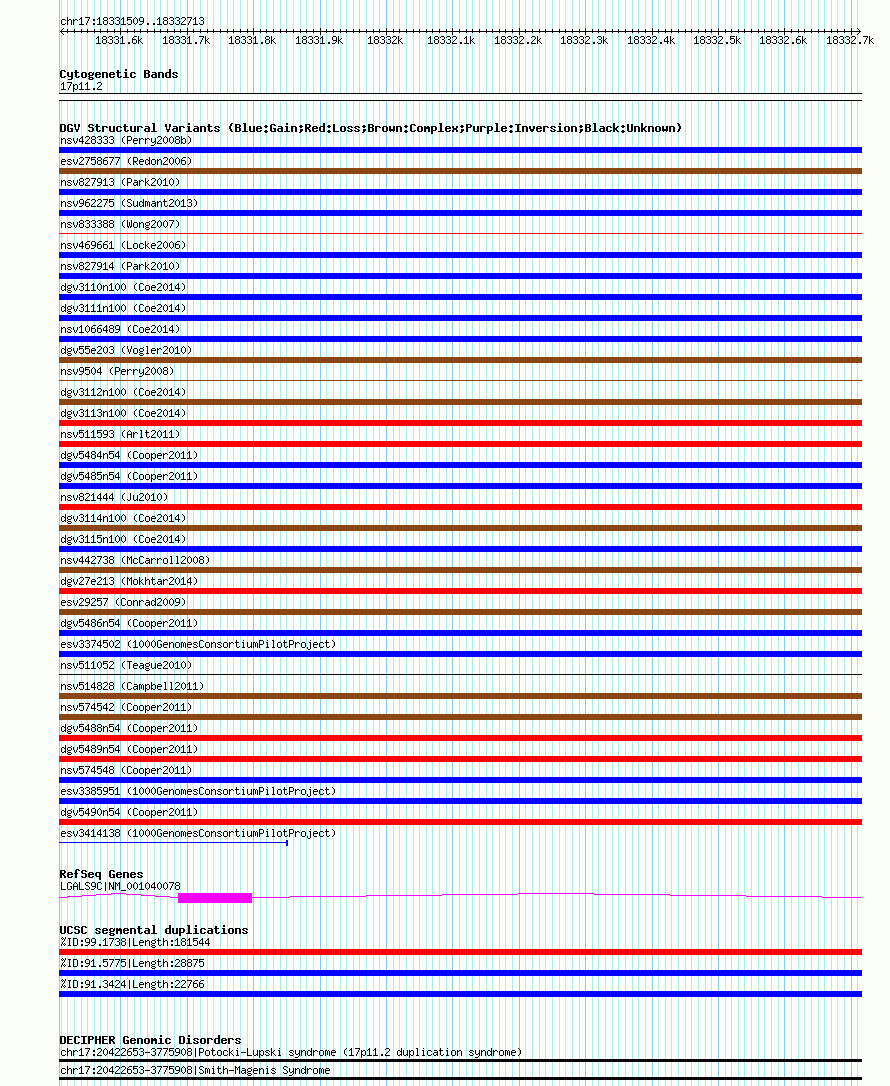
Task: Open esv3385951 1000Genomes variant label
Action: click(x=198, y=792)
